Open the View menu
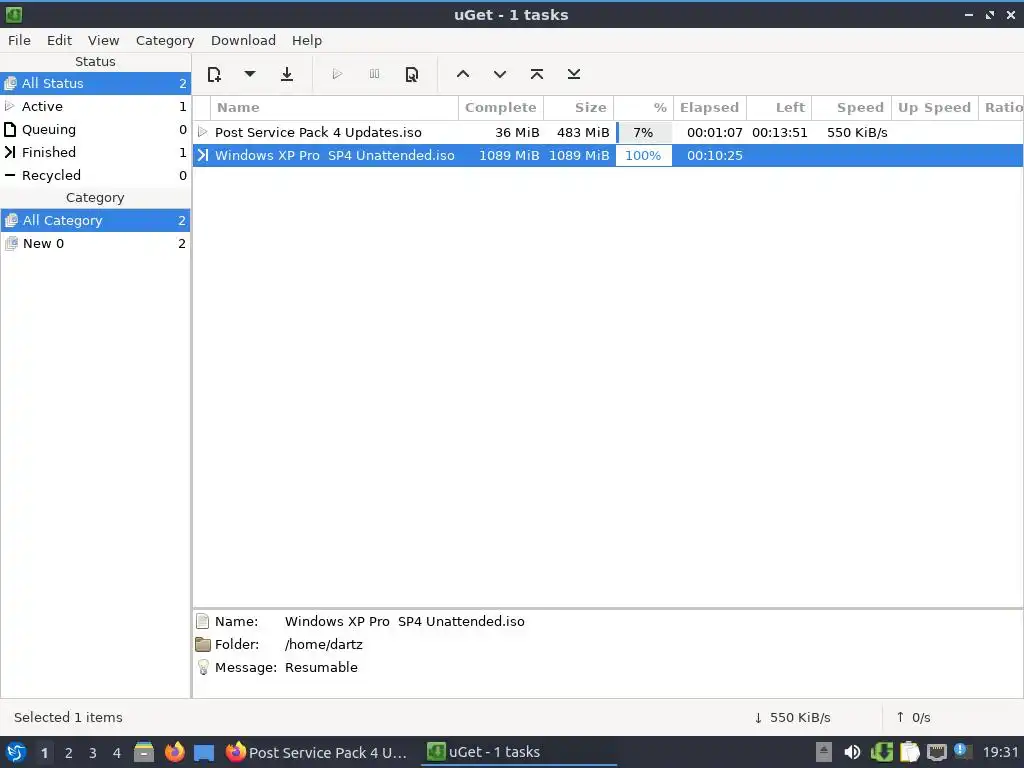Viewport: 1024px width, 768px height. tap(103, 40)
